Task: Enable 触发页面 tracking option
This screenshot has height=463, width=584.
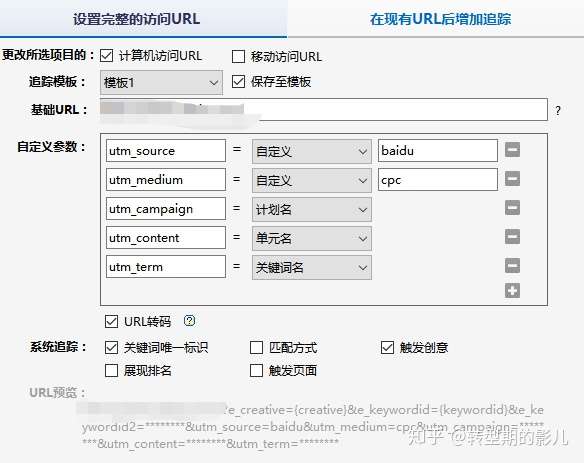Action: (256, 371)
